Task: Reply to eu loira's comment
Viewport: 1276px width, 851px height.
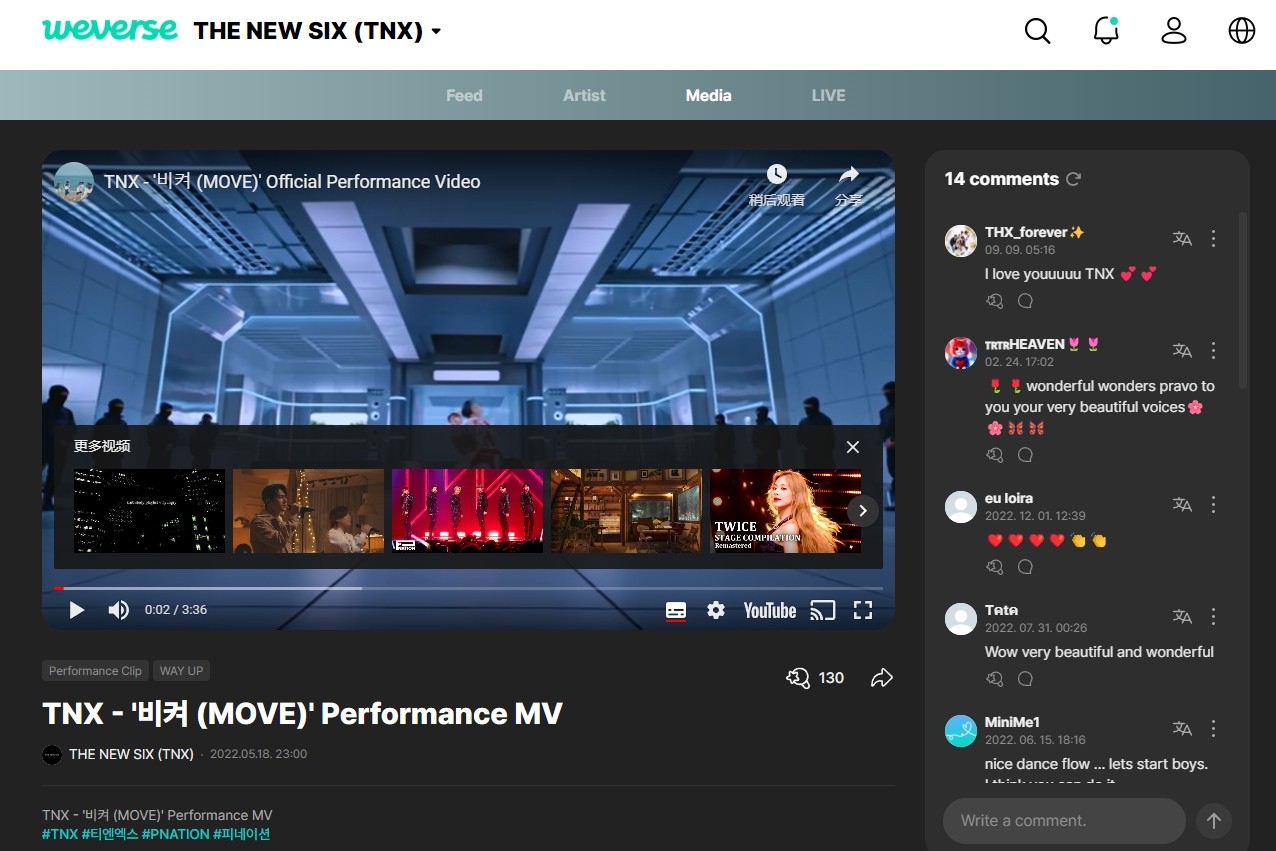Action: point(1025,567)
